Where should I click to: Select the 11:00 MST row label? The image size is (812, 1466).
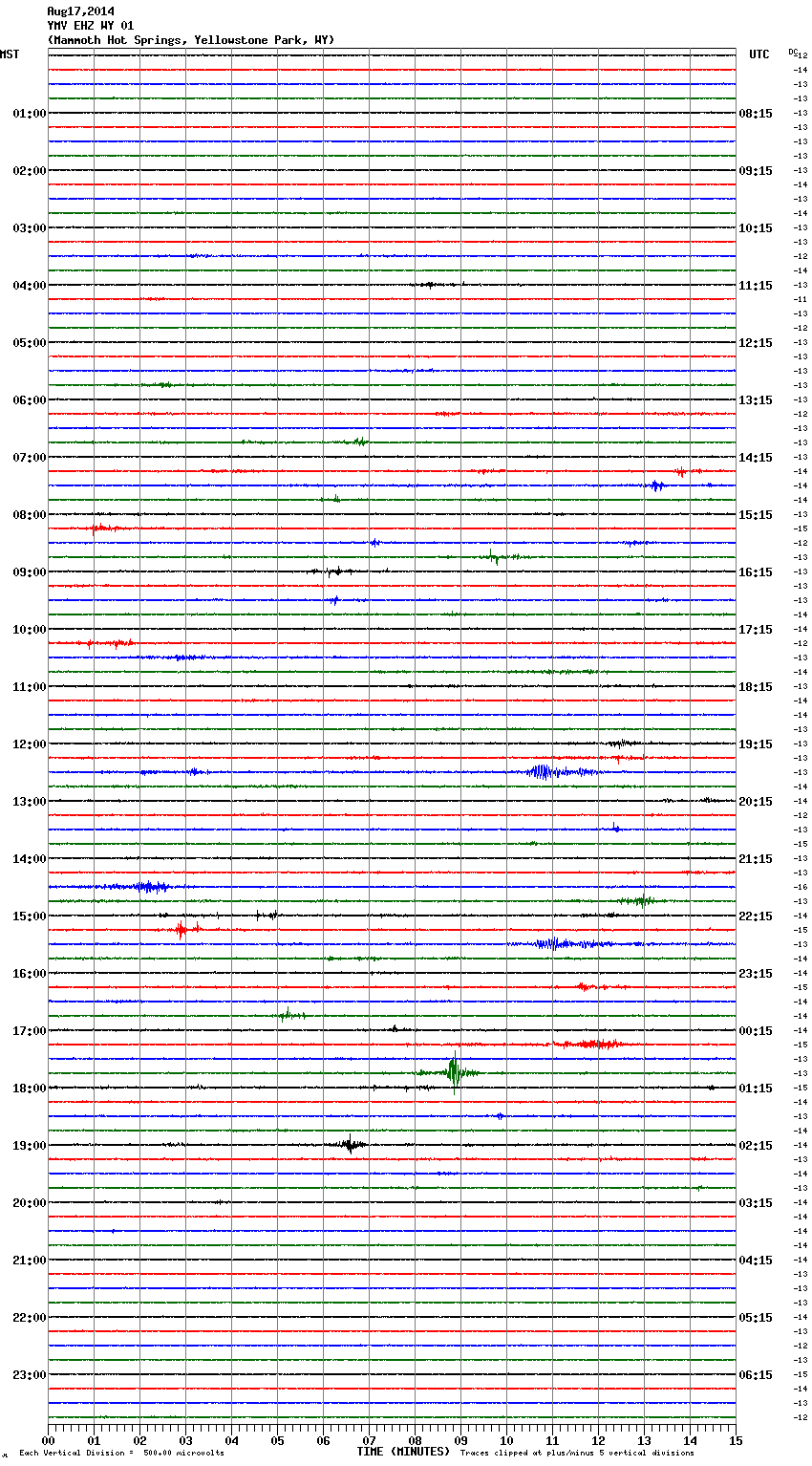[30, 687]
